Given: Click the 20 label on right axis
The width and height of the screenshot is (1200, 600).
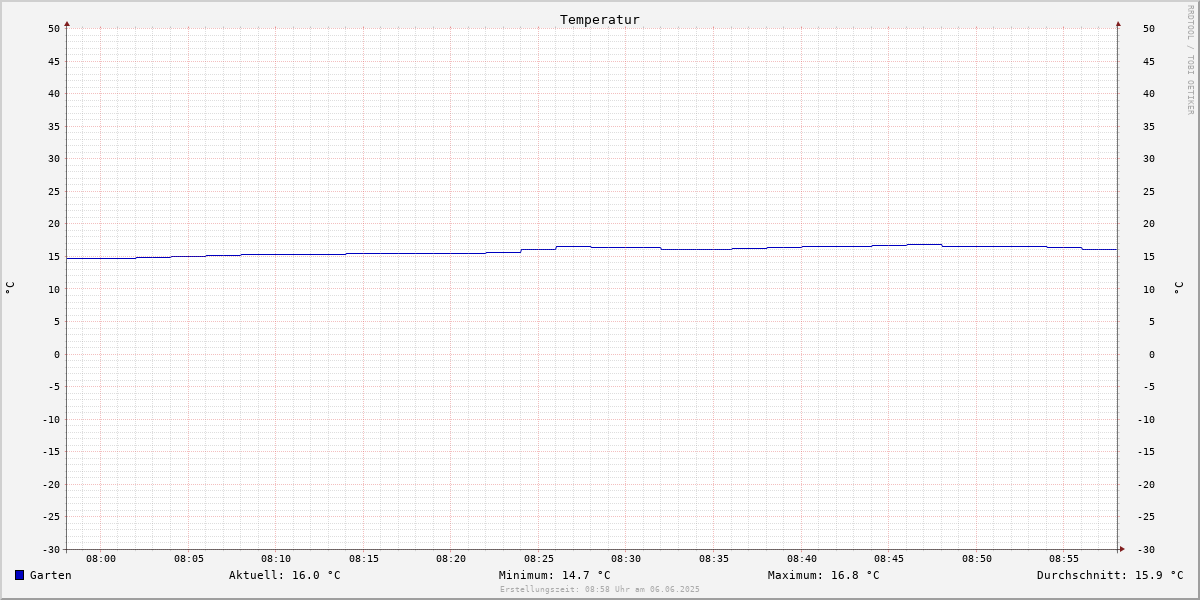Looking at the screenshot, I should point(1149,224).
